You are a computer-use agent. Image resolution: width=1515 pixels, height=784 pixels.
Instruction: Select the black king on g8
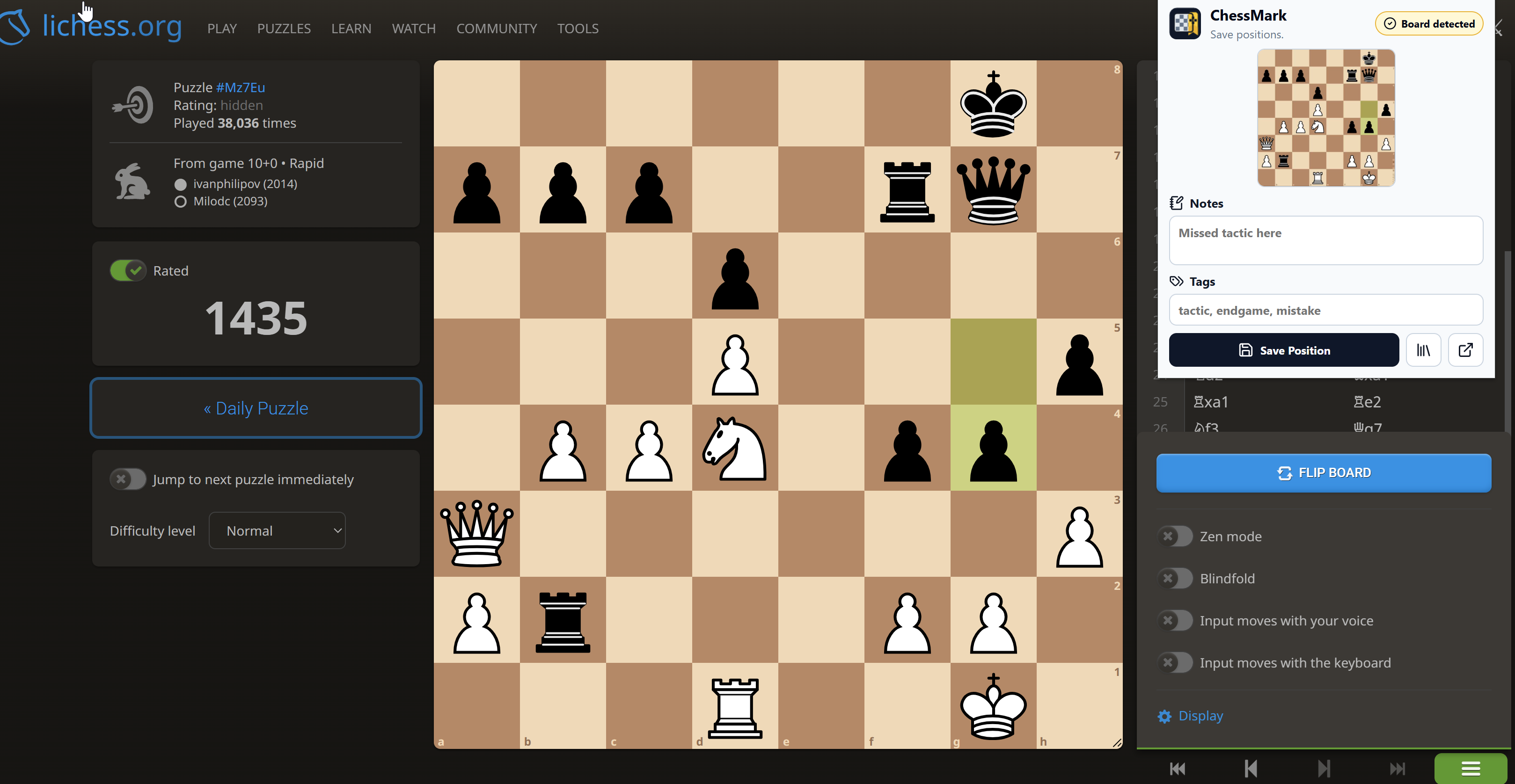point(993,103)
